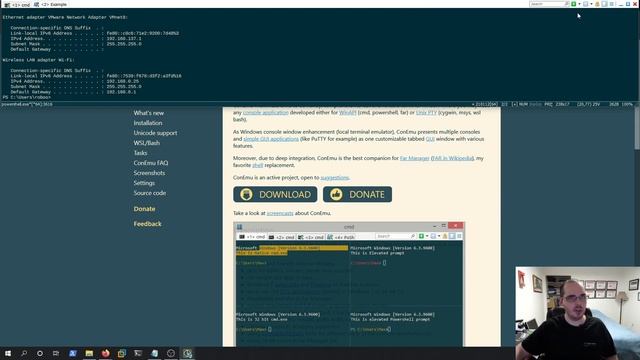The height and width of the screenshot is (360, 640).
Task: Open the Settings sidebar link
Action: click(144, 183)
